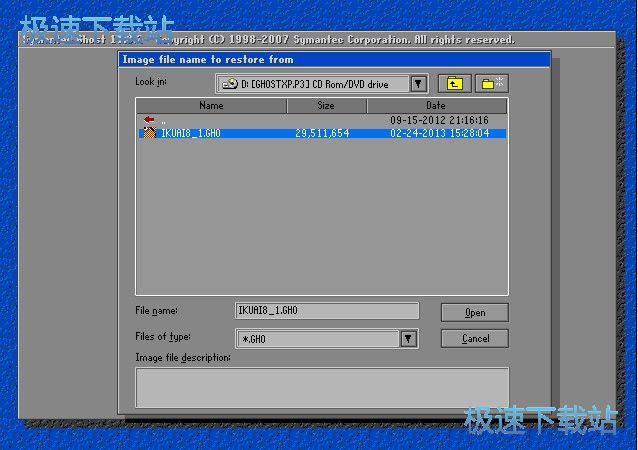Go up one folder level icon
This screenshot has height=450, width=638.
pos(454,84)
